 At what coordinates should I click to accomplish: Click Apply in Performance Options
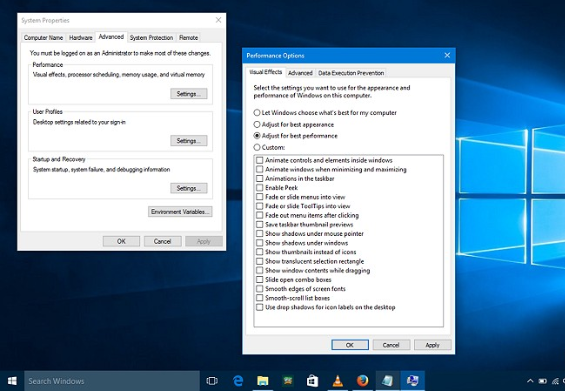pos(432,345)
